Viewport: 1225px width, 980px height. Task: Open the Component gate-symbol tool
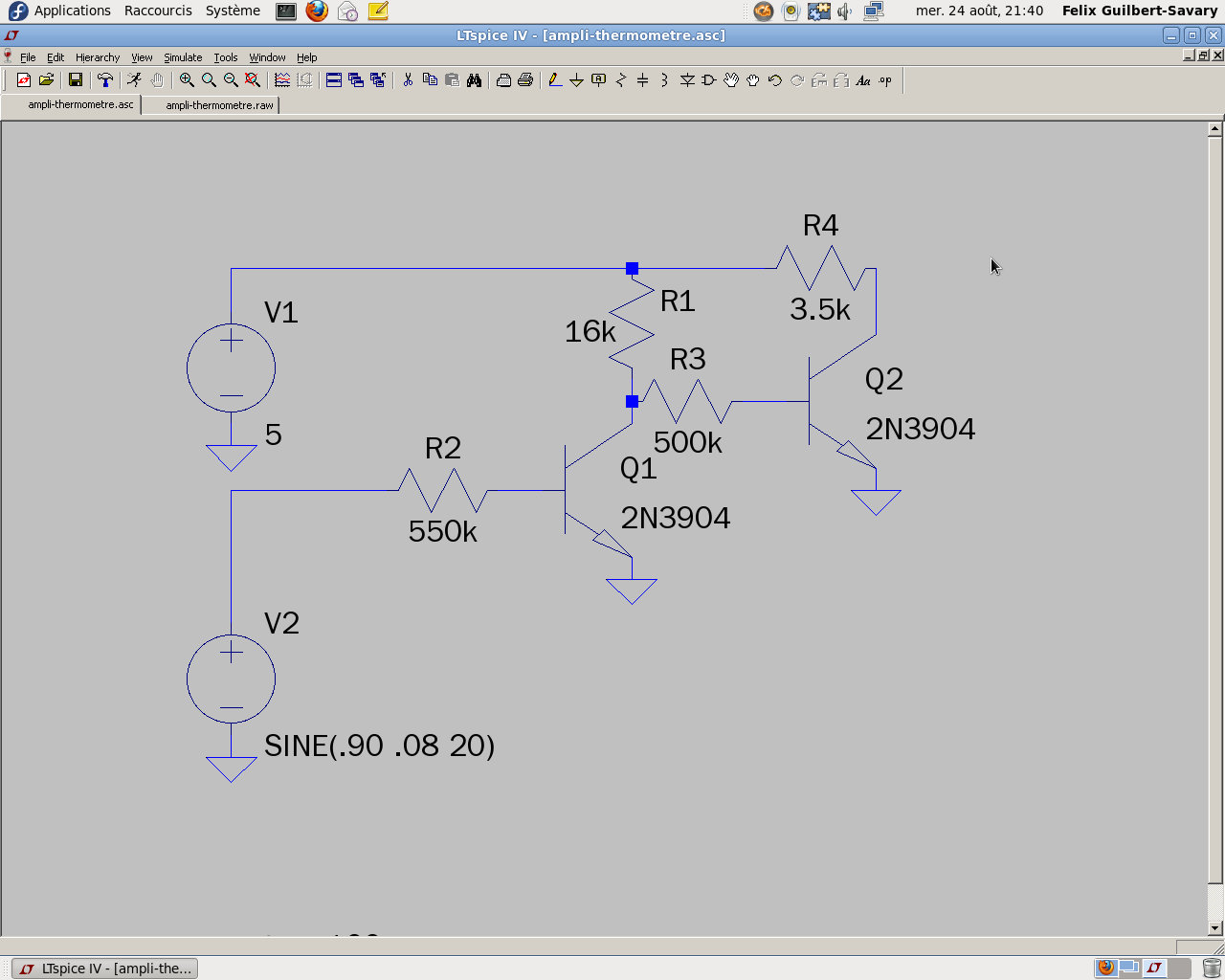709,80
